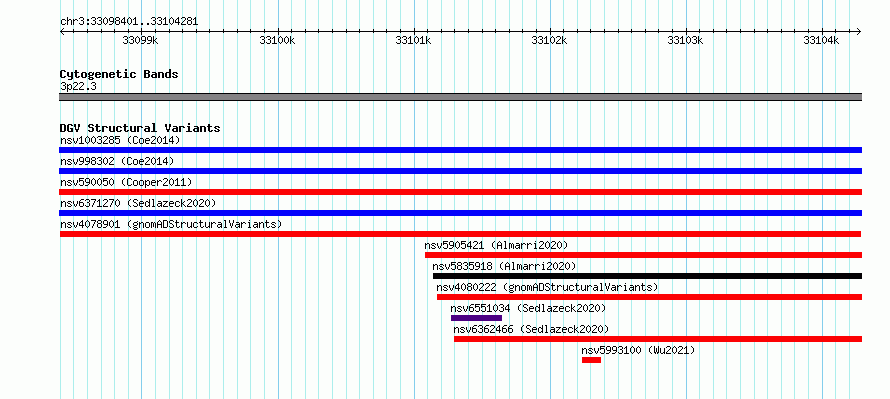Open nsv5993100 (Wu2021) variant label
Screen dimensions: 890x399
(x=639, y=350)
